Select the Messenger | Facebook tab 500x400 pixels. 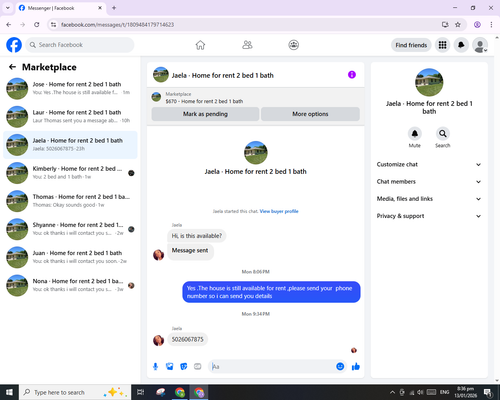pos(60,8)
